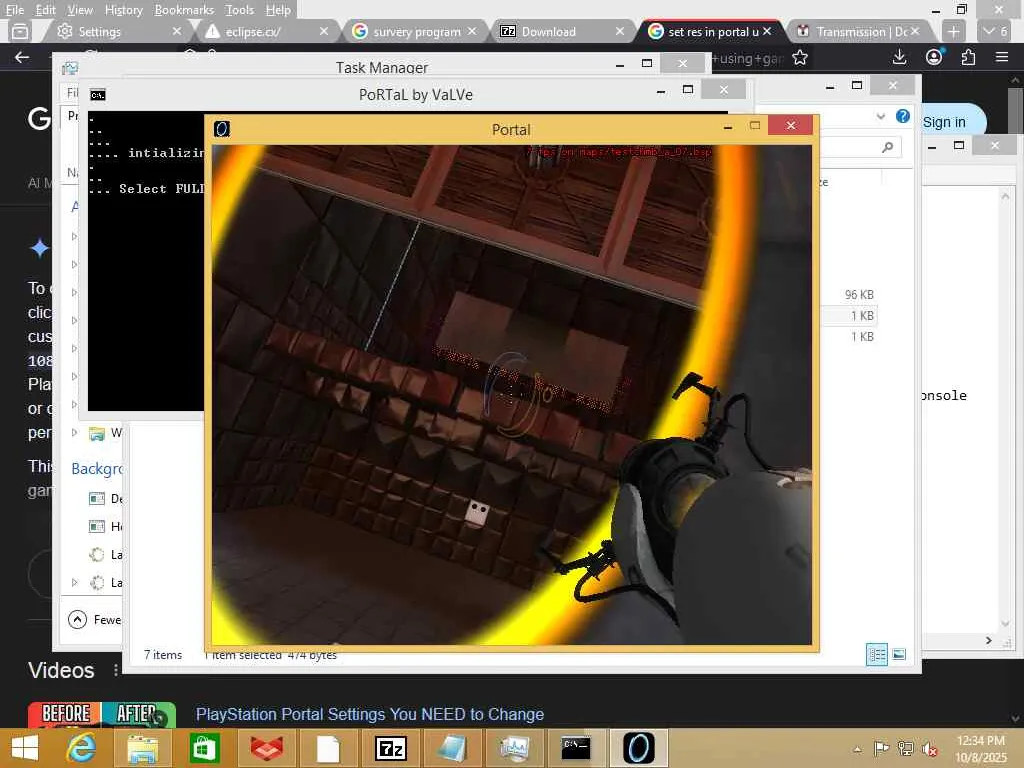Switch to the Settings browser tab

point(118,31)
